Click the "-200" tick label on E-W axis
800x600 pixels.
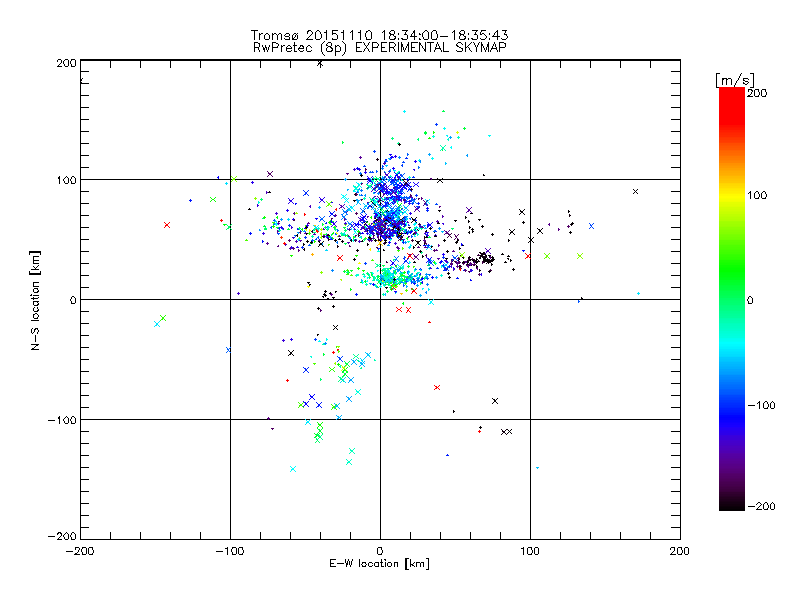(80, 551)
